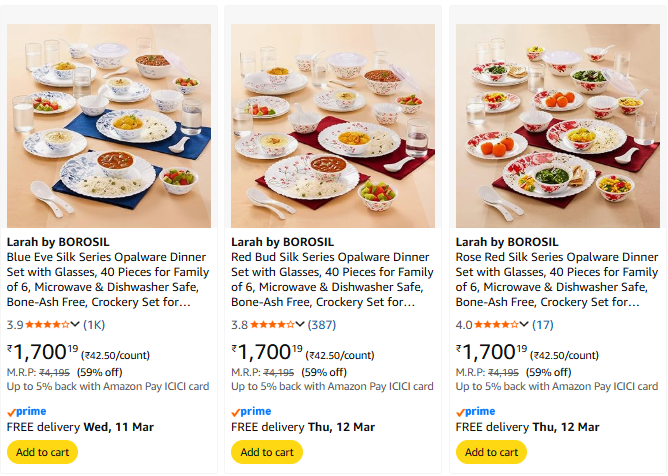Add the Red Bud set to cart
Screen dimensions: 668x476
267,452
